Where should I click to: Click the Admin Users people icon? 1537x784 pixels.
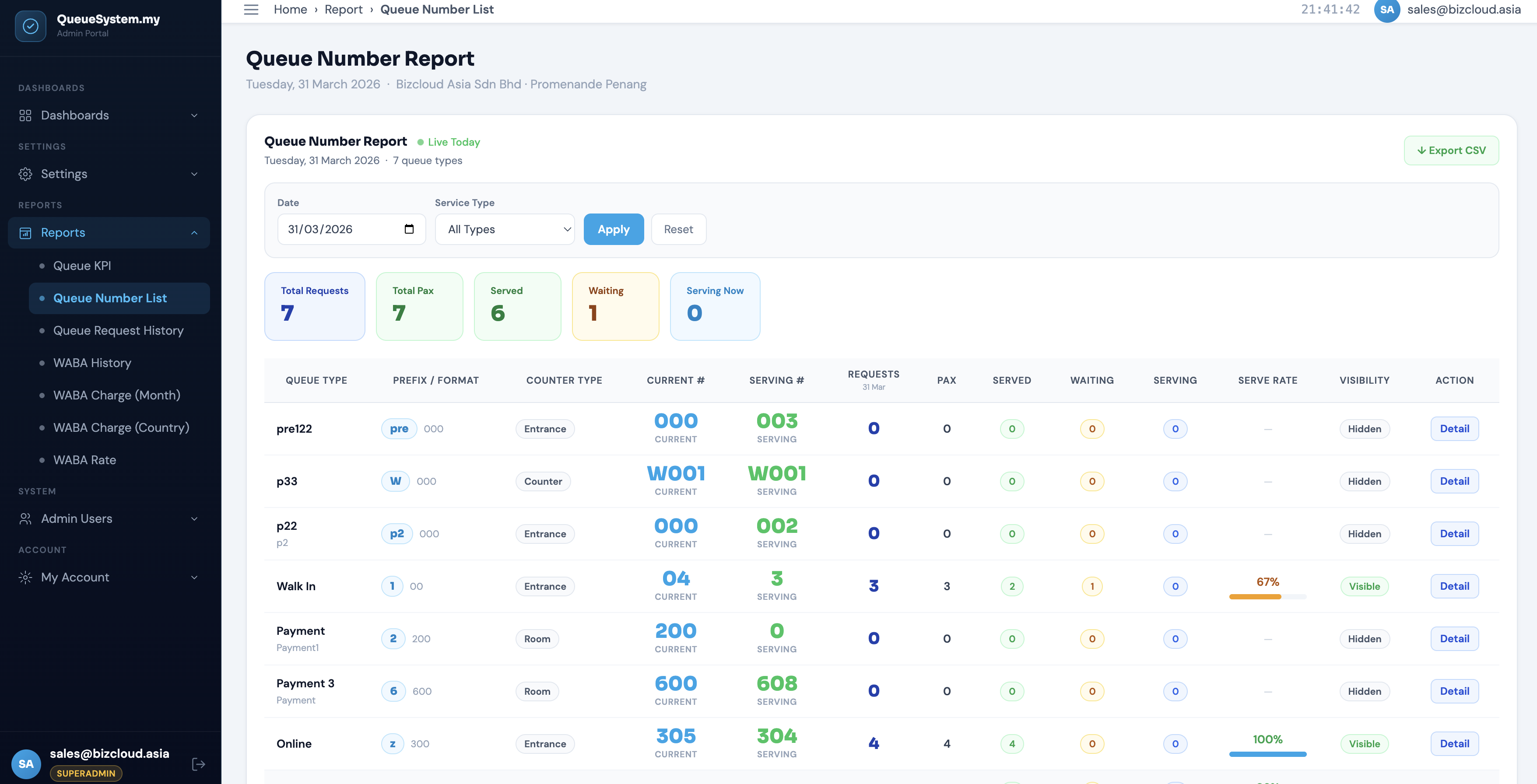tap(25, 518)
